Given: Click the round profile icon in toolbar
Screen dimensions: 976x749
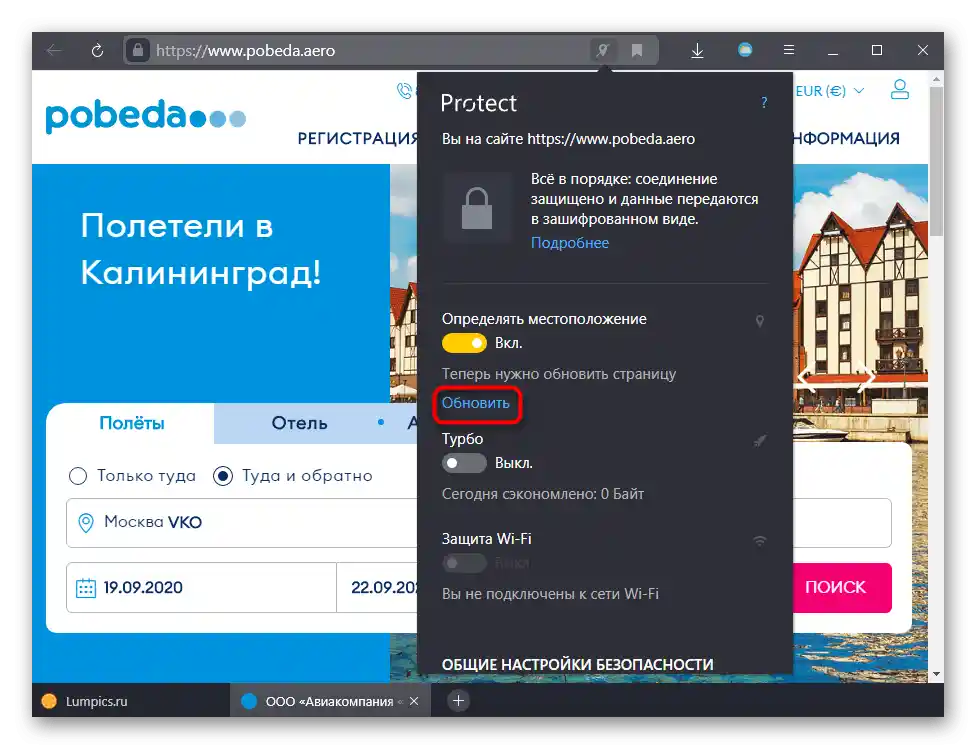Looking at the screenshot, I should (x=745, y=50).
